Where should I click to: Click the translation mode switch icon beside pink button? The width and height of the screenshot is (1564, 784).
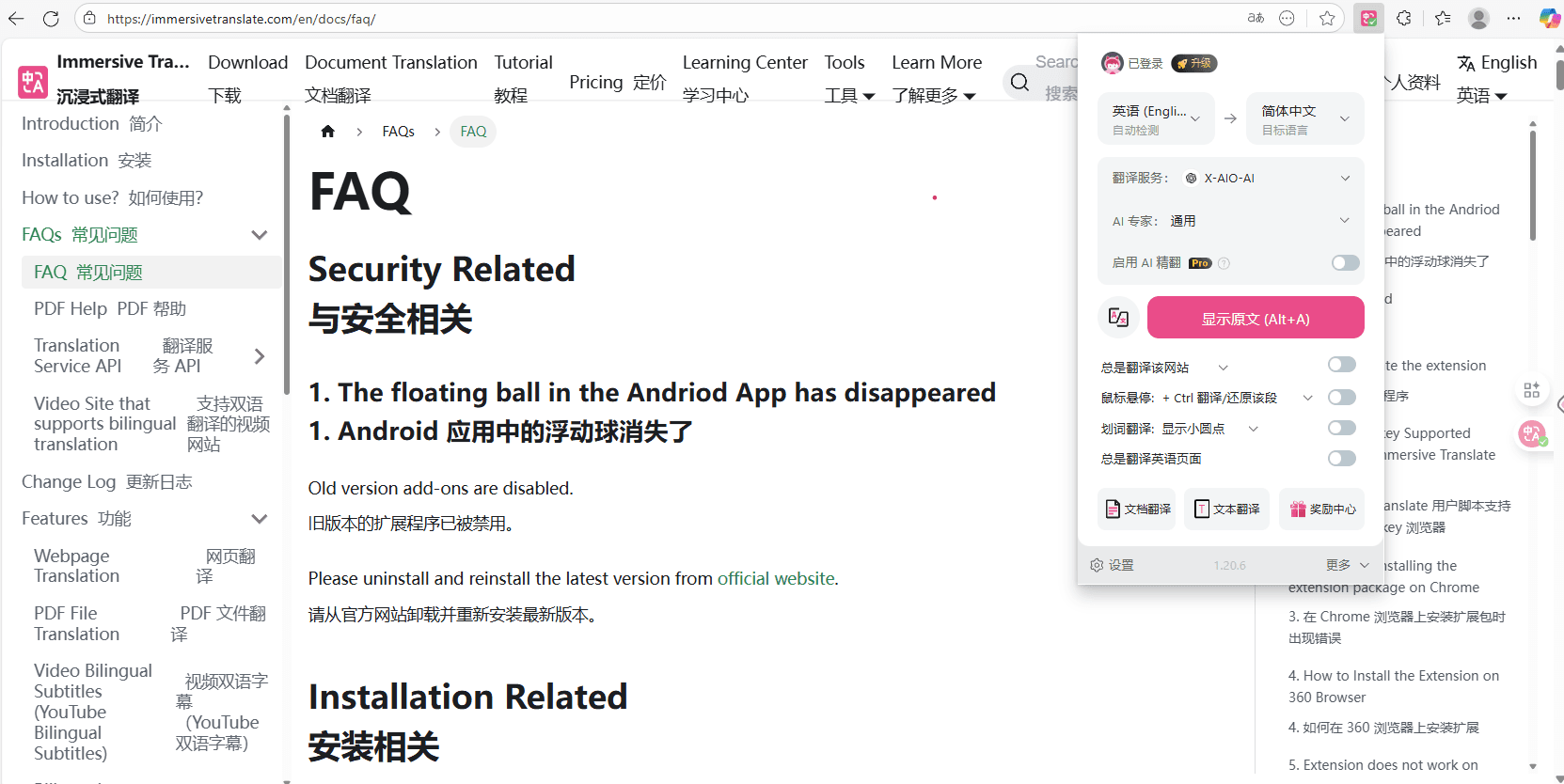1118,318
